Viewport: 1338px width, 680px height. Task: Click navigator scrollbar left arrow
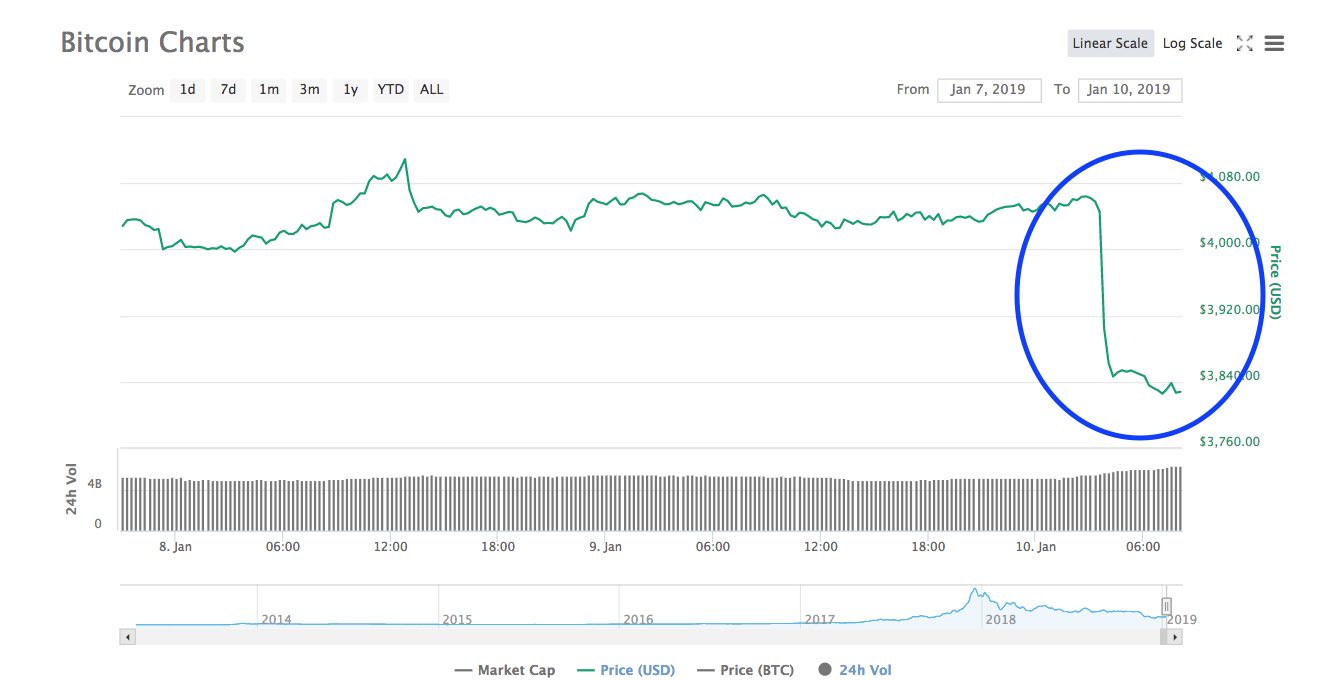tap(126, 636)
